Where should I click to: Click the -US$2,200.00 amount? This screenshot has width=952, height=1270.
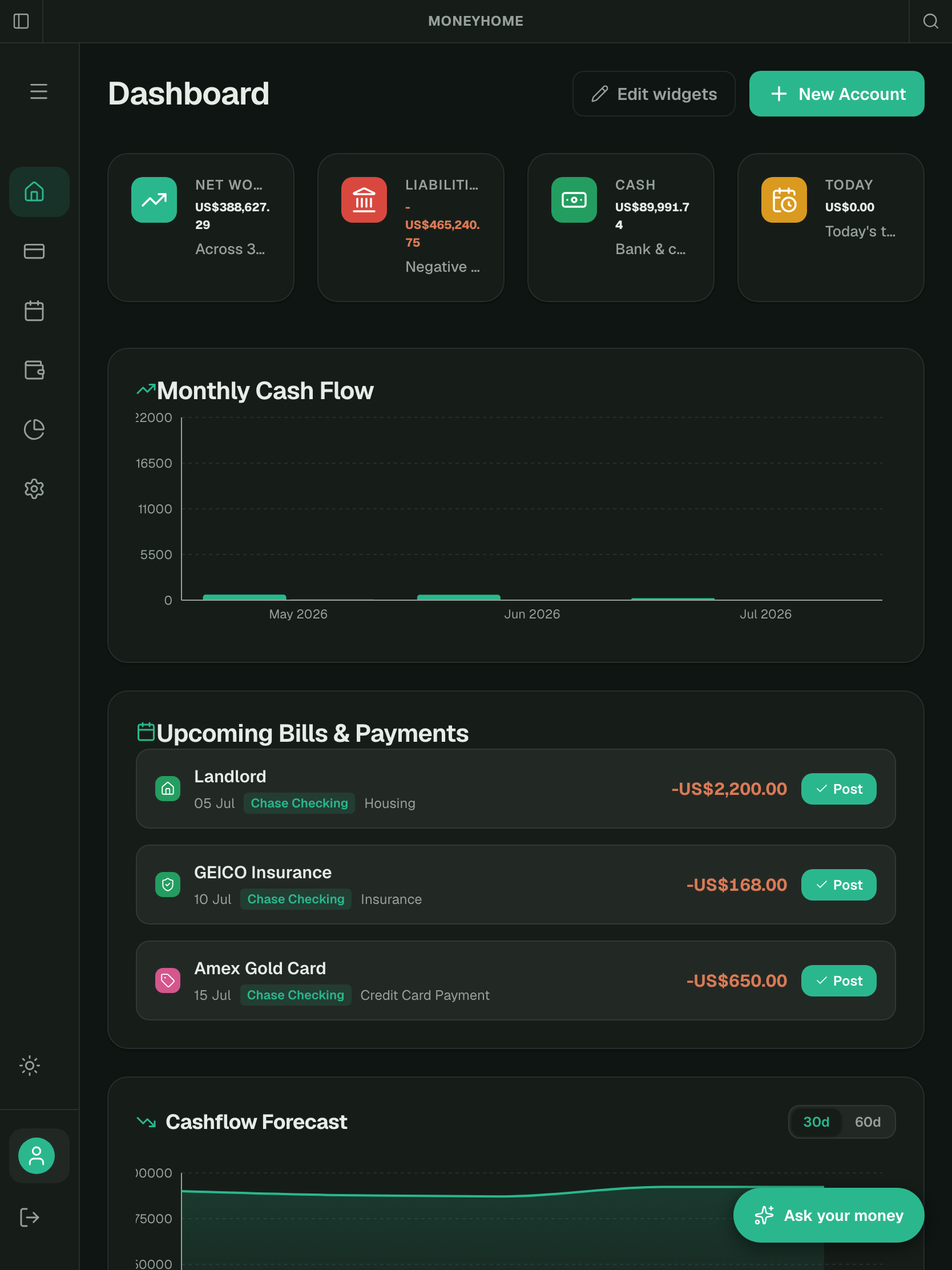(729, 789)
